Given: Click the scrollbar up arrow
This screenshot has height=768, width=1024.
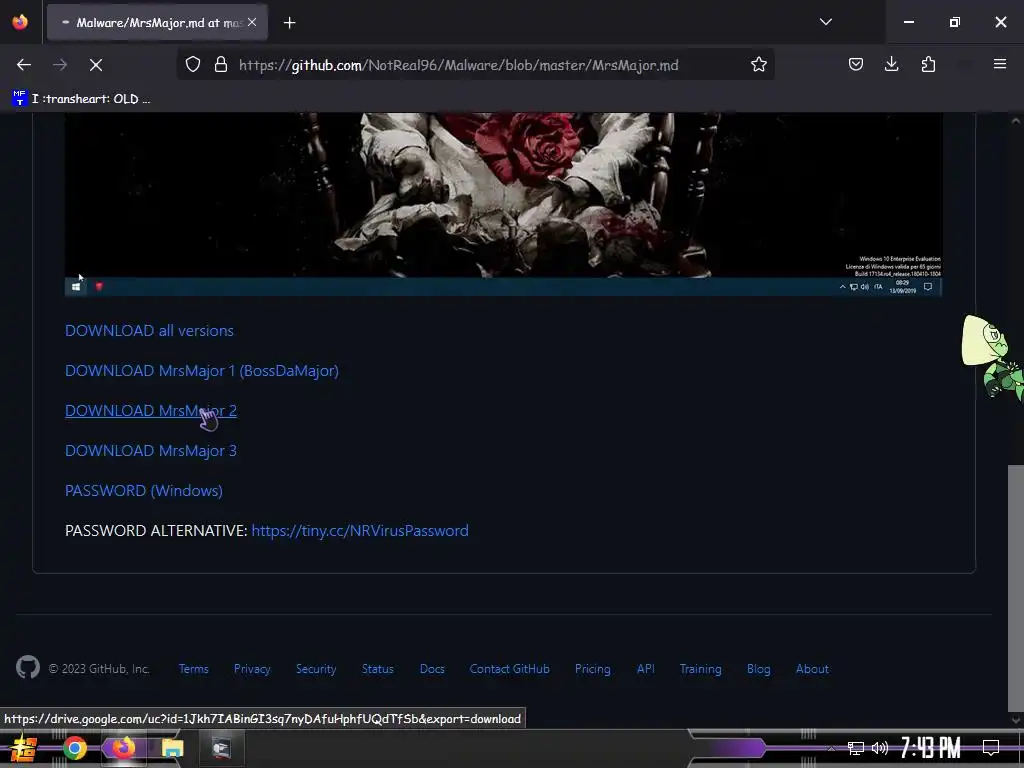Looking at the screenshot, I should pyautogui.click(x=1016, y=120).
